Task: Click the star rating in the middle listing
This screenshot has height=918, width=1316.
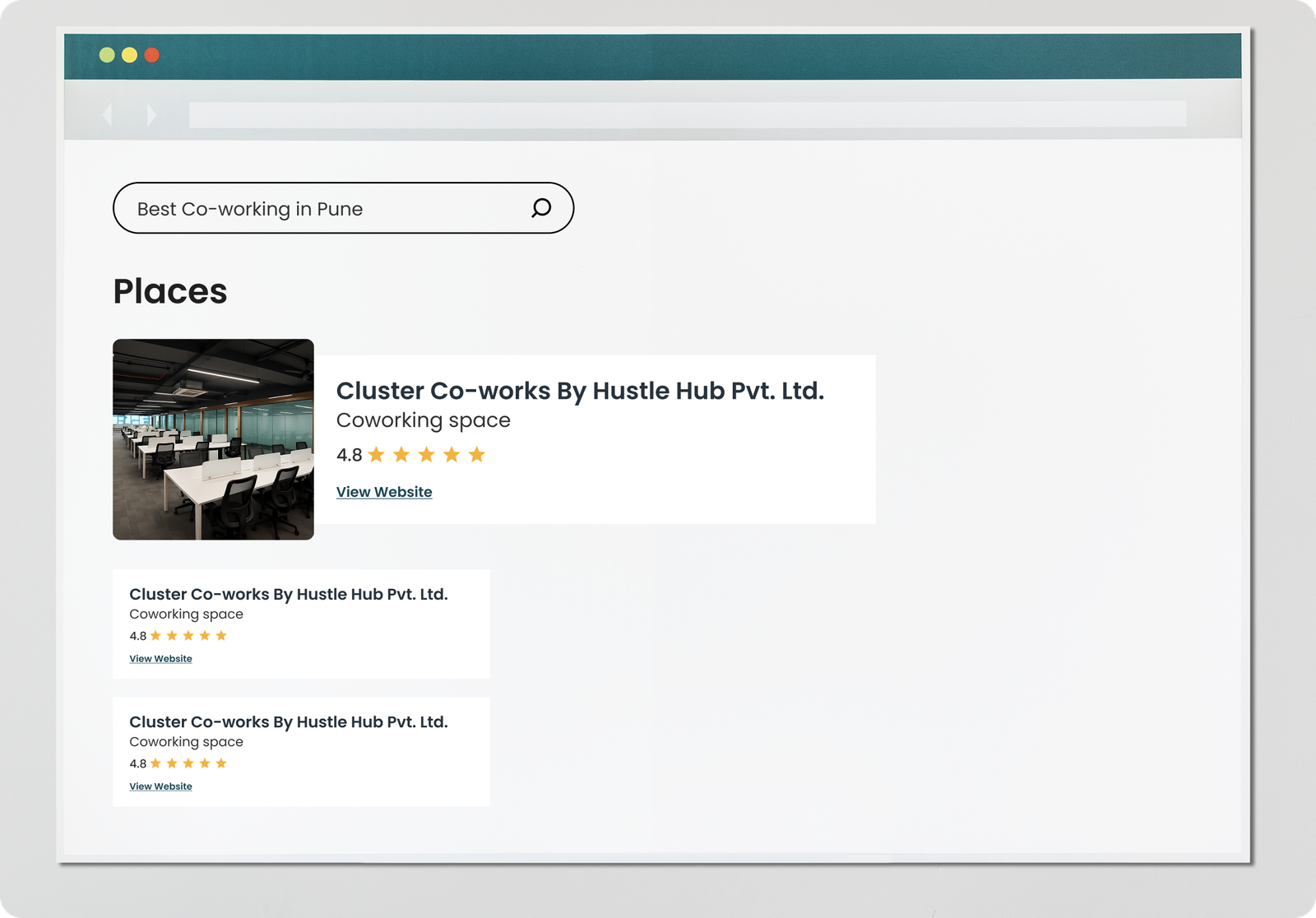Action: (x=188, y=636)
